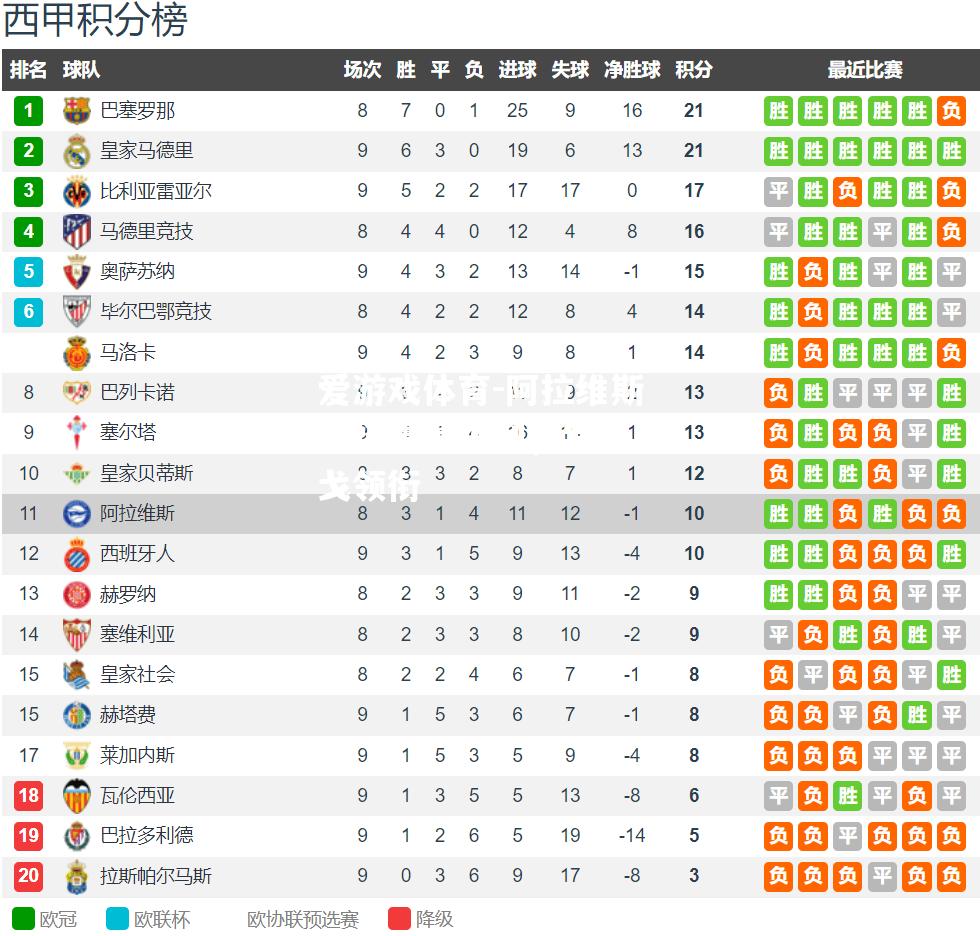
Task: Open 皇家马德里 team name link
Action: [x=146, y=151]
